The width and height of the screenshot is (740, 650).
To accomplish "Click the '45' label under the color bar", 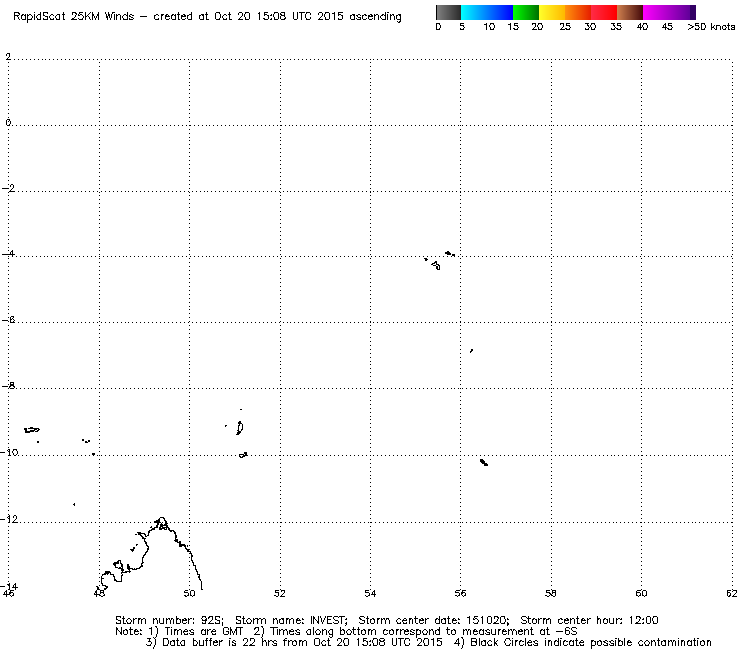I will point(667,27).
